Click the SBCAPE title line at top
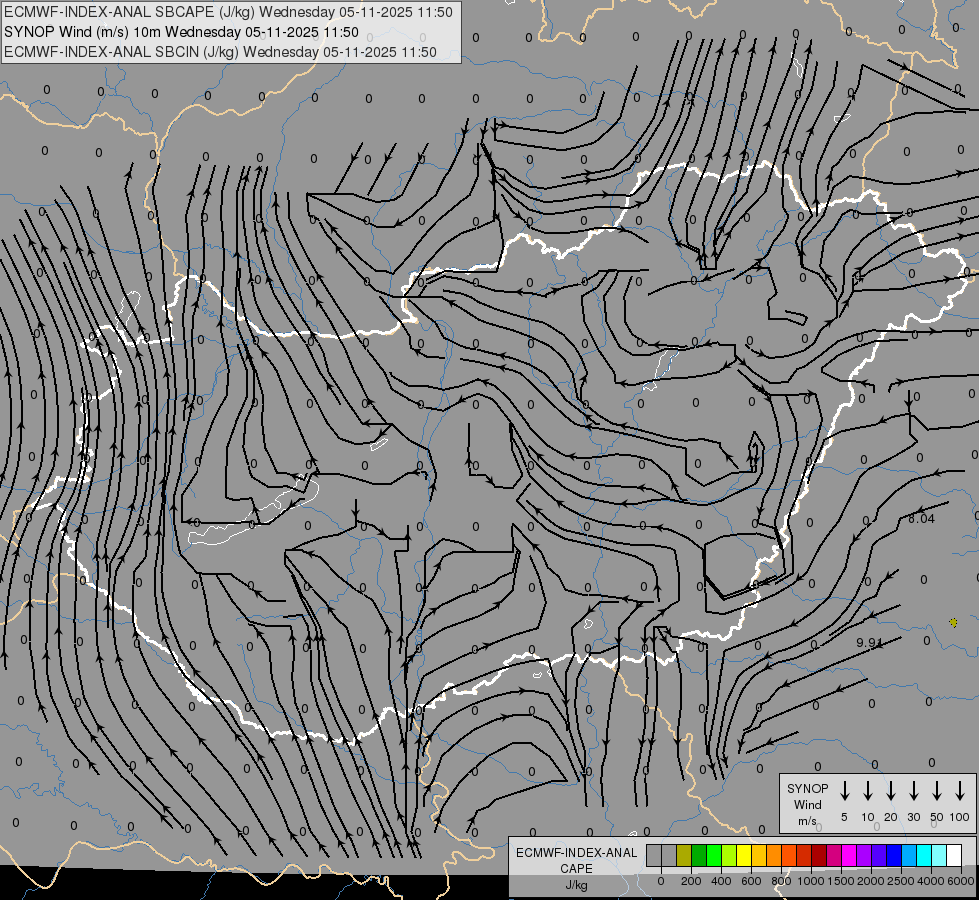Viewport: 979px width, 900px height. click(228, 12)
